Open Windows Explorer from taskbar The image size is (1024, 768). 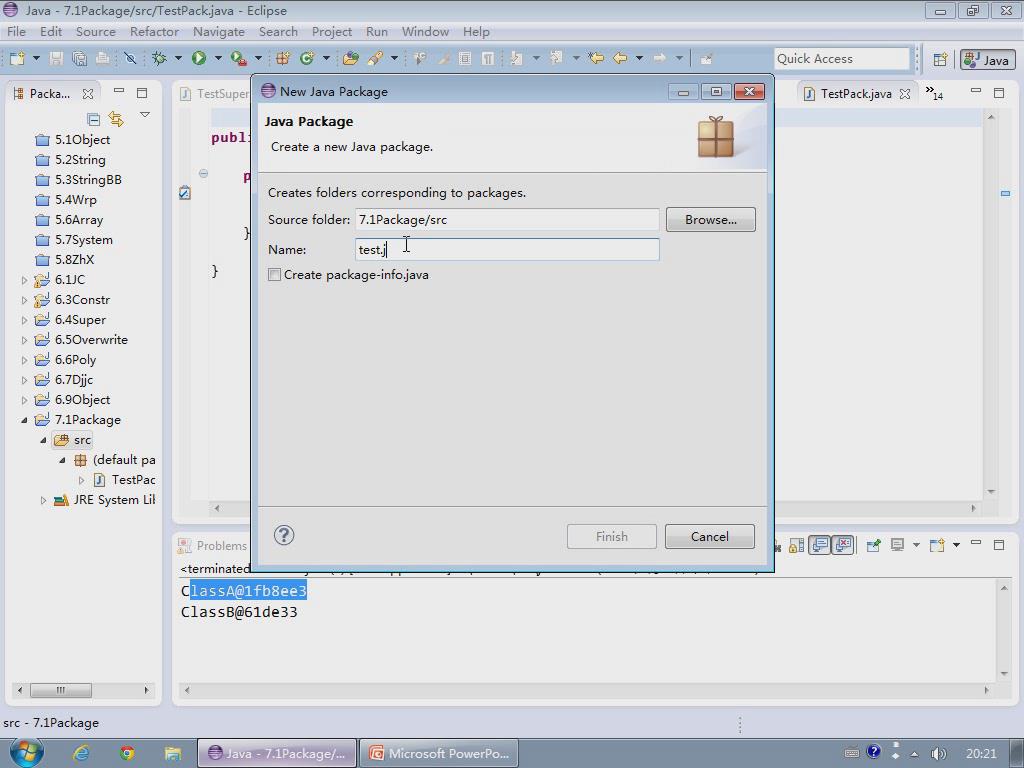coord(172,753)
